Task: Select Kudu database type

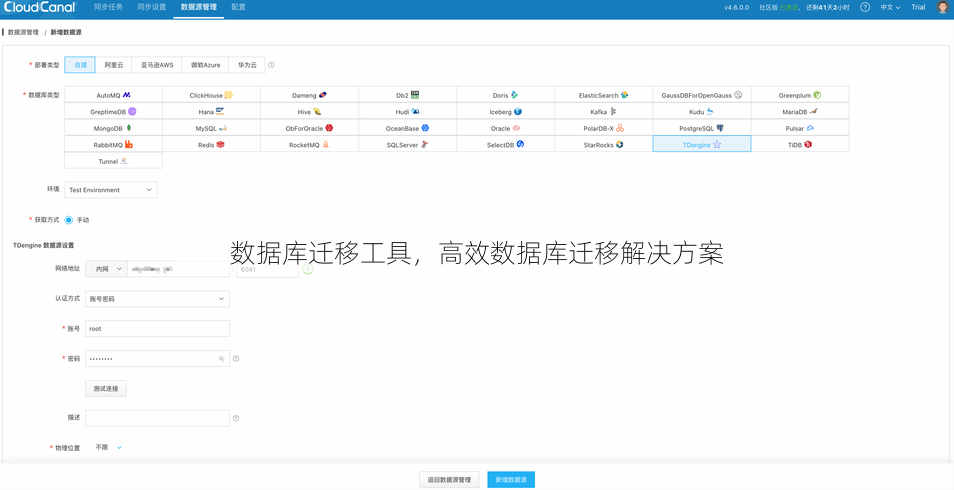Action: pos(702,111)
